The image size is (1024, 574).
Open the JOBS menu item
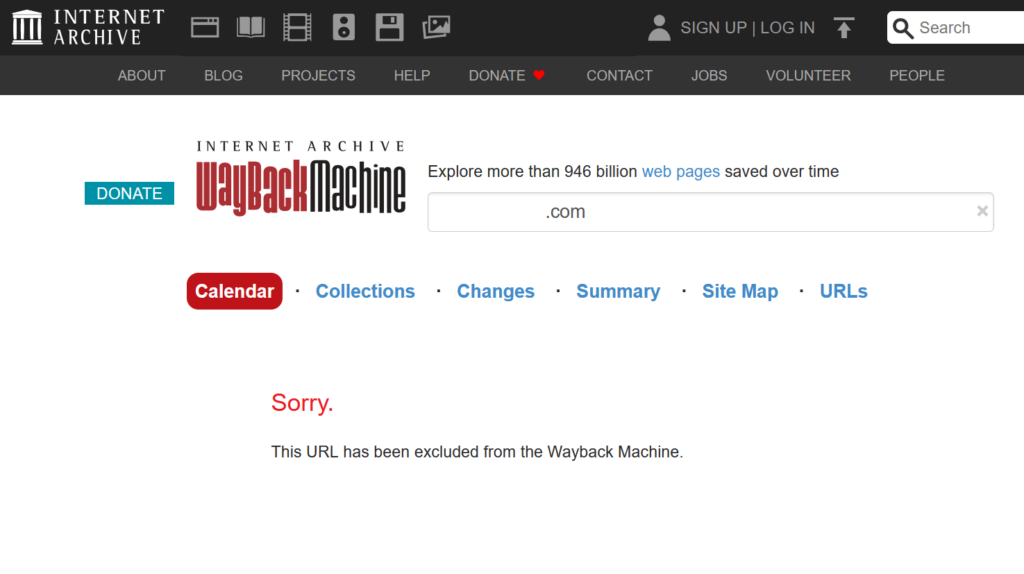[x=709, y=76]
